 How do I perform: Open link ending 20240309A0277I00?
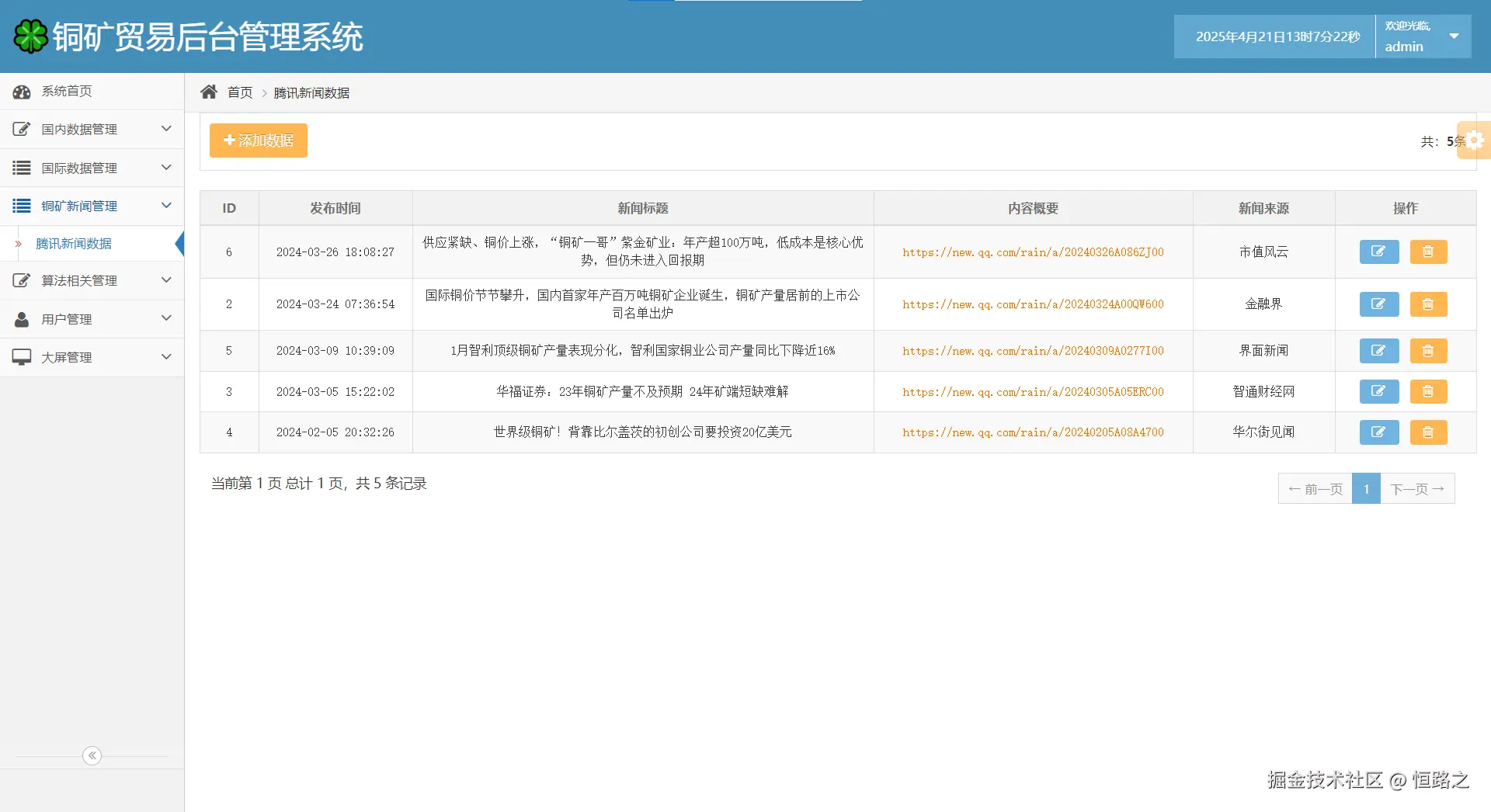click(x=1033, y=351)
